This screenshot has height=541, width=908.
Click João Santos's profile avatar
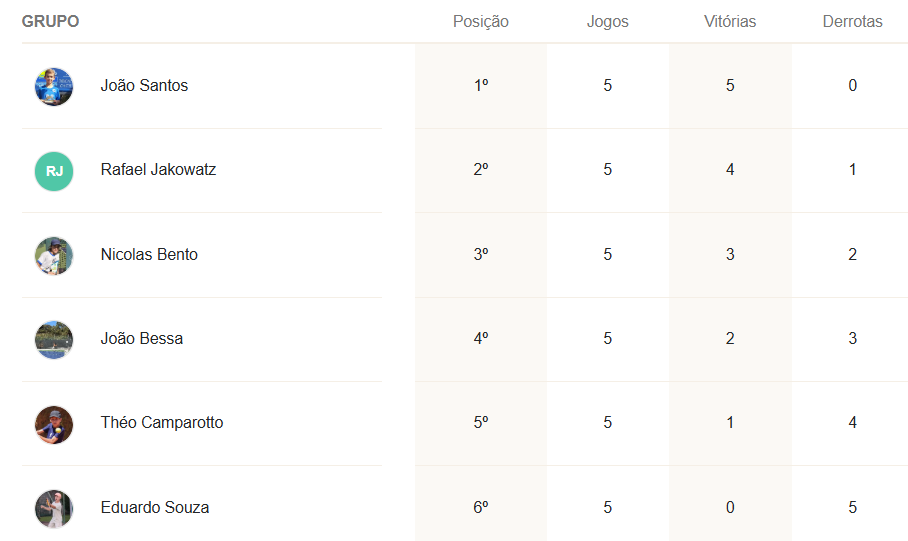coord(54,87)
